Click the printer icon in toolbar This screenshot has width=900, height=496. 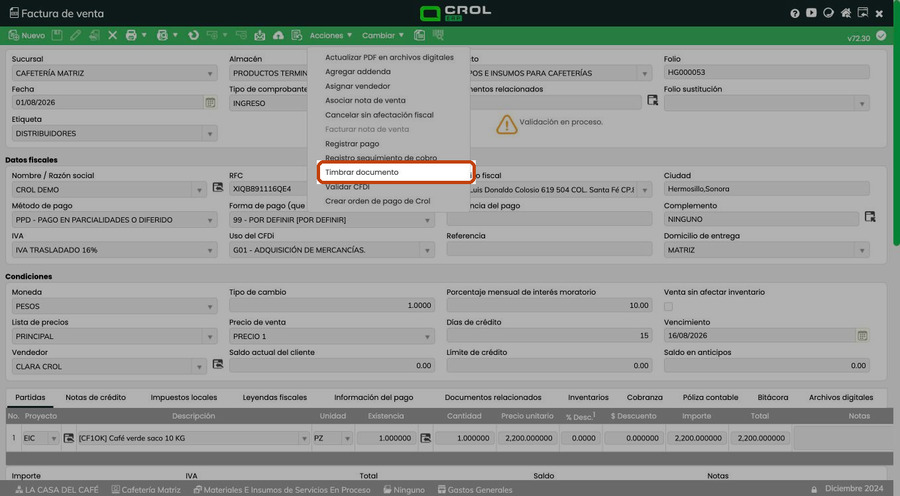pos(131,36)
